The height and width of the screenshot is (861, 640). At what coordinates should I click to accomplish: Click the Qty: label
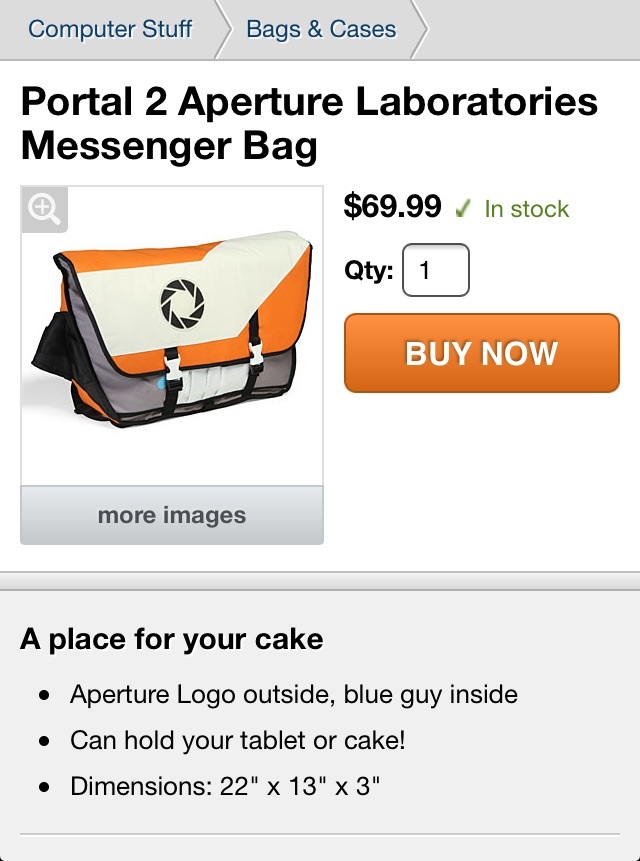pyautogui.click(x=369, y=270)
